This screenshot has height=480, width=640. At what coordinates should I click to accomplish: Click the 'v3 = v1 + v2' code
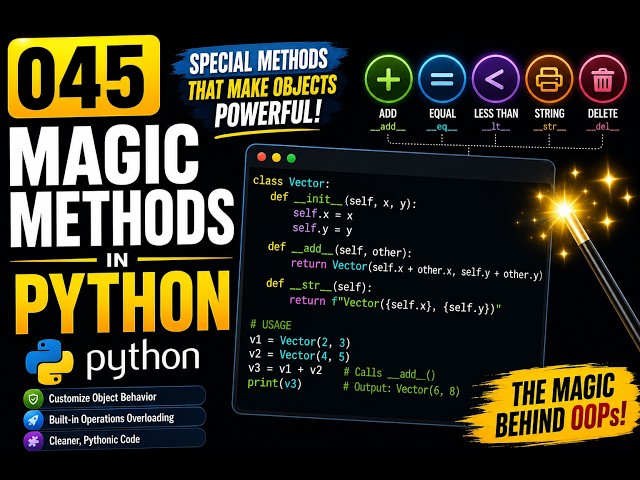285,369
